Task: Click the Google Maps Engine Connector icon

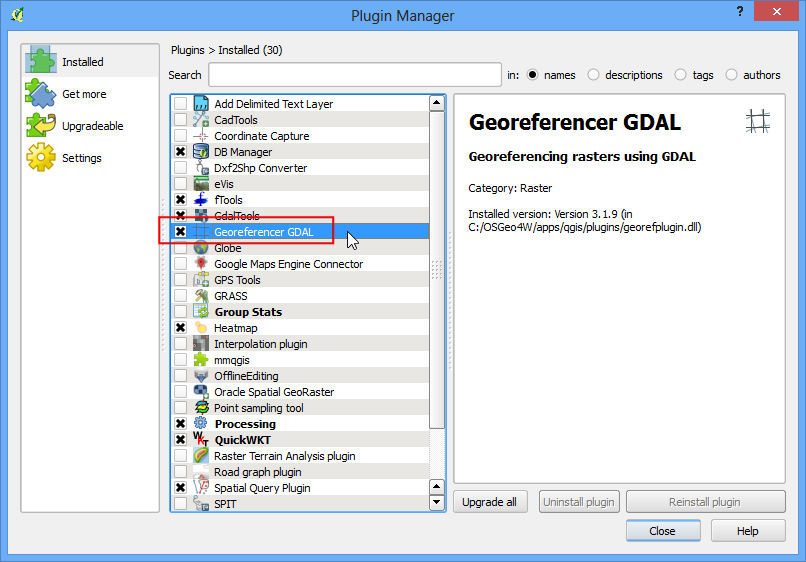Action: [200, 264]
